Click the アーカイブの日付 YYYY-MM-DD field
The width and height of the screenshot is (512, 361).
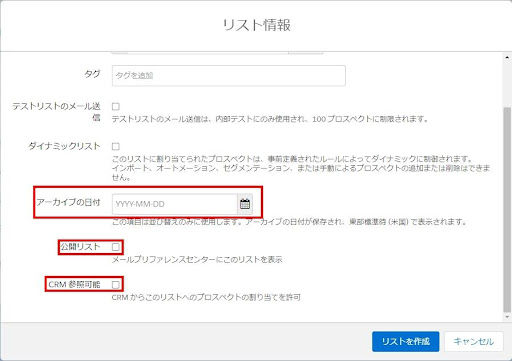pos(175,204)
